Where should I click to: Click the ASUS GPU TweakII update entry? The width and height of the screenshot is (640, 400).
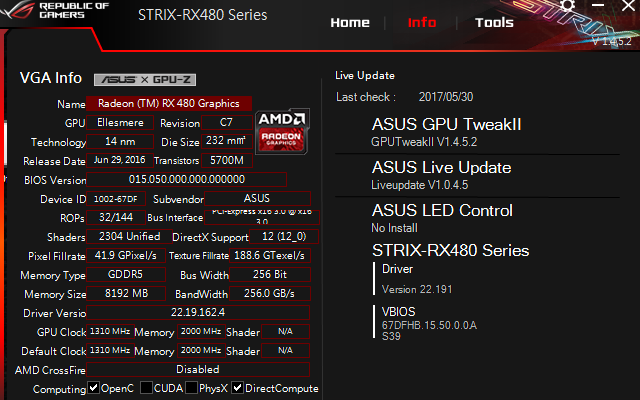[x=446, y=132]
